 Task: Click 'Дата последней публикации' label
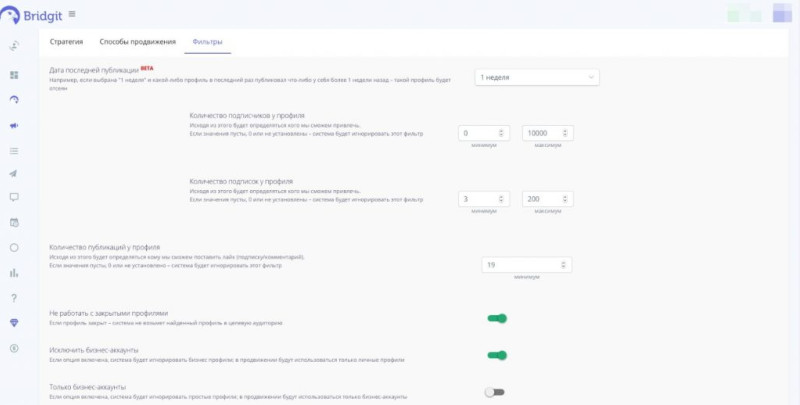[94, 70]
